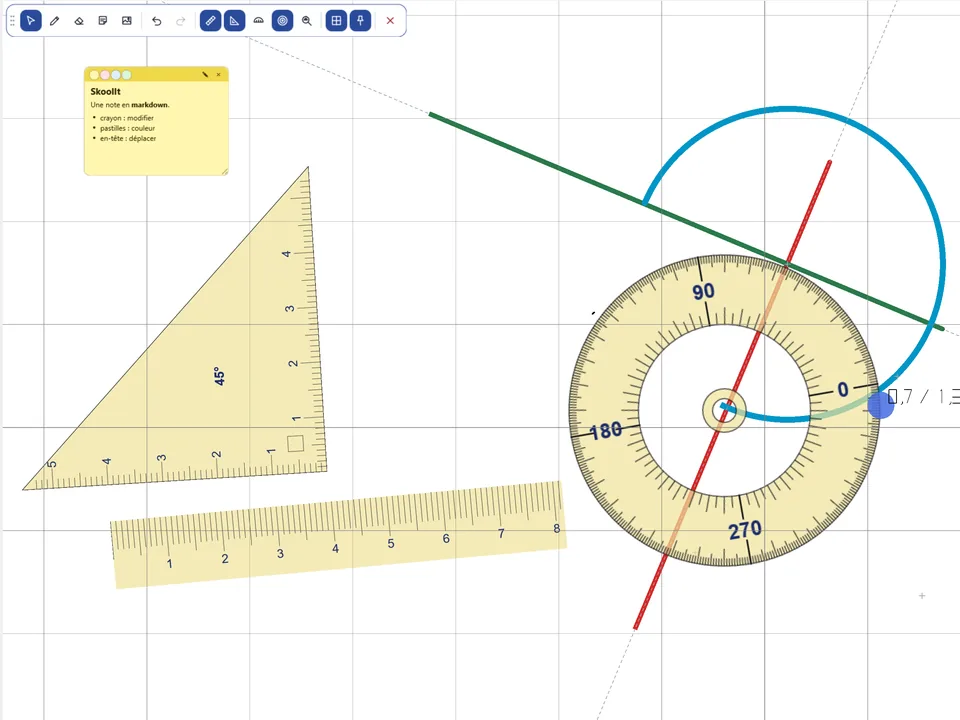Click the 45° label on the set square
Screen dimensions: 960x720
[x=219, y=376]
